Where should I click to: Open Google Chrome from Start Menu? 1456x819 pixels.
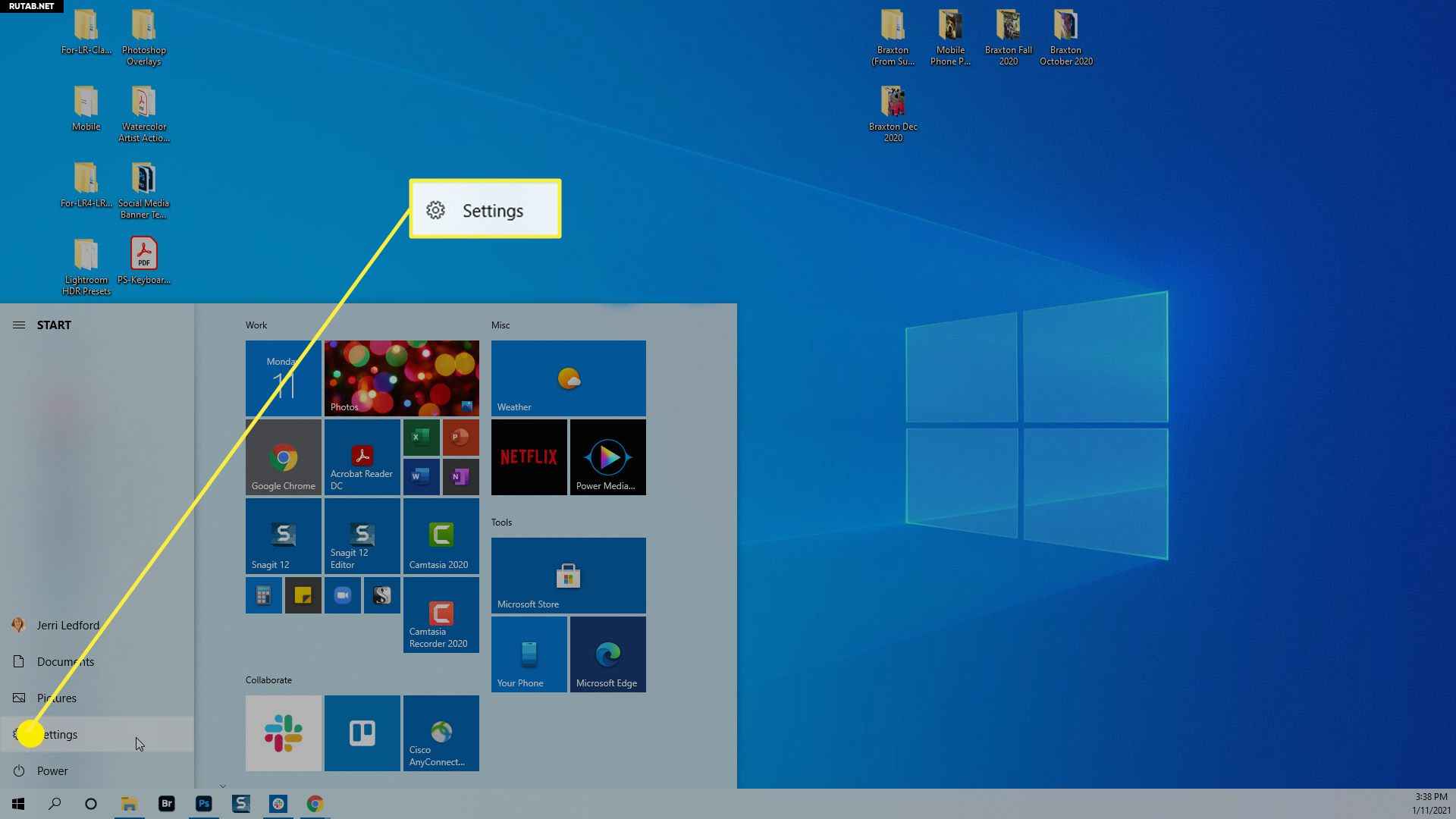tap(284, 457)
